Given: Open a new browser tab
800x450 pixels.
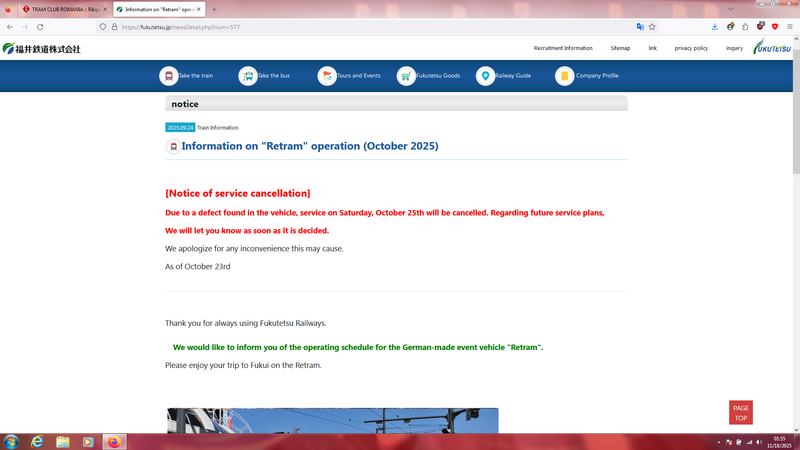Looking at the screenshot, I should click(x=214, y=9).
